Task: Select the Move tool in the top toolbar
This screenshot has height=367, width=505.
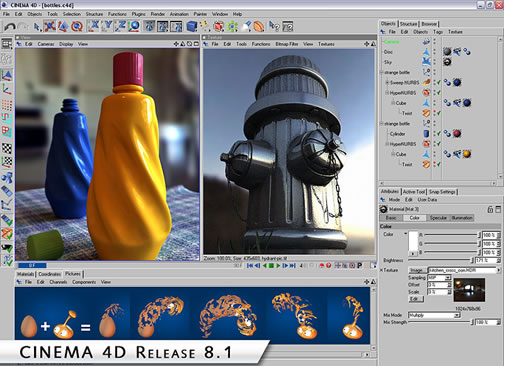Action: (50, 26)
